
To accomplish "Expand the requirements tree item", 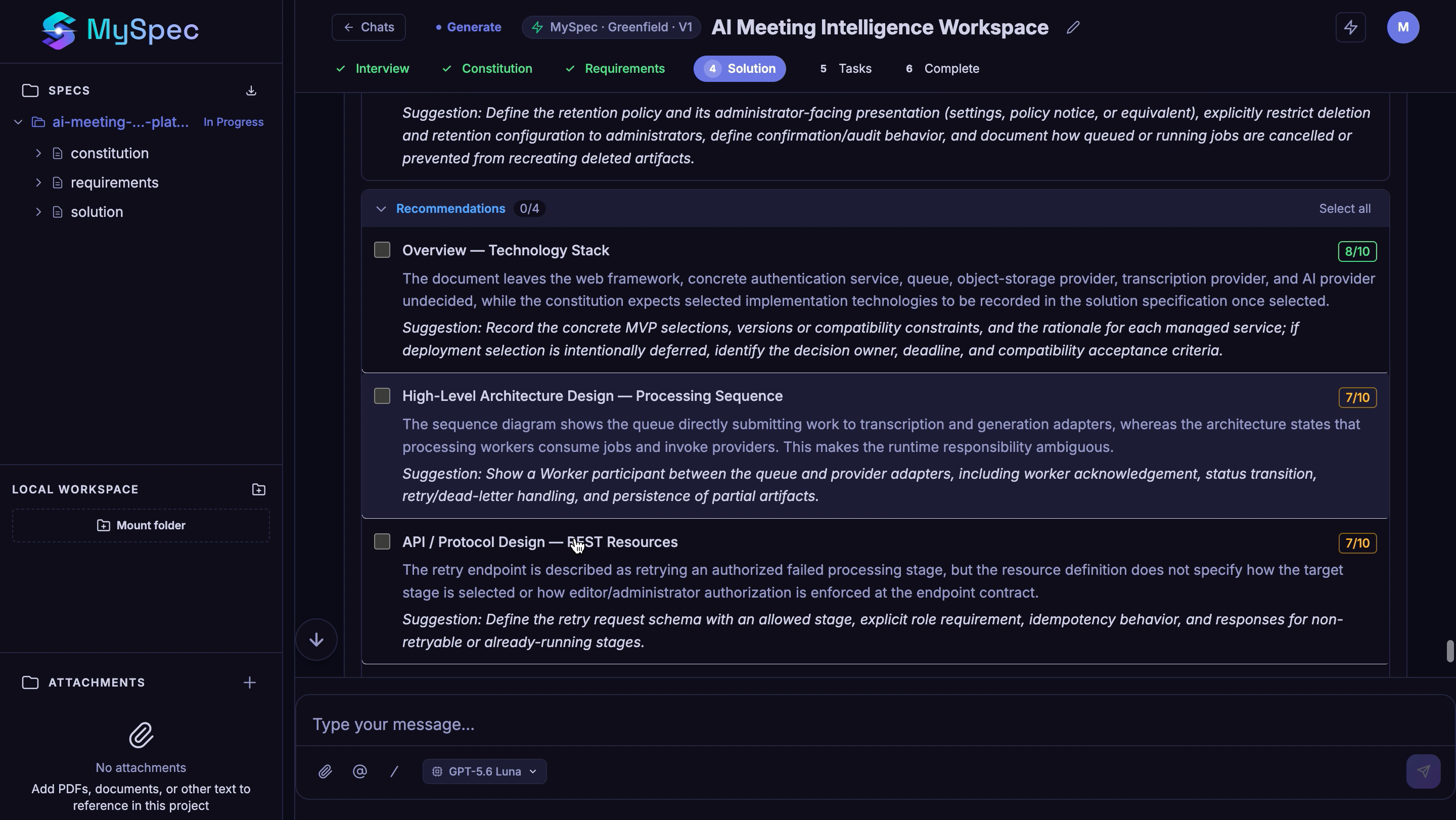I will [38, 183].
